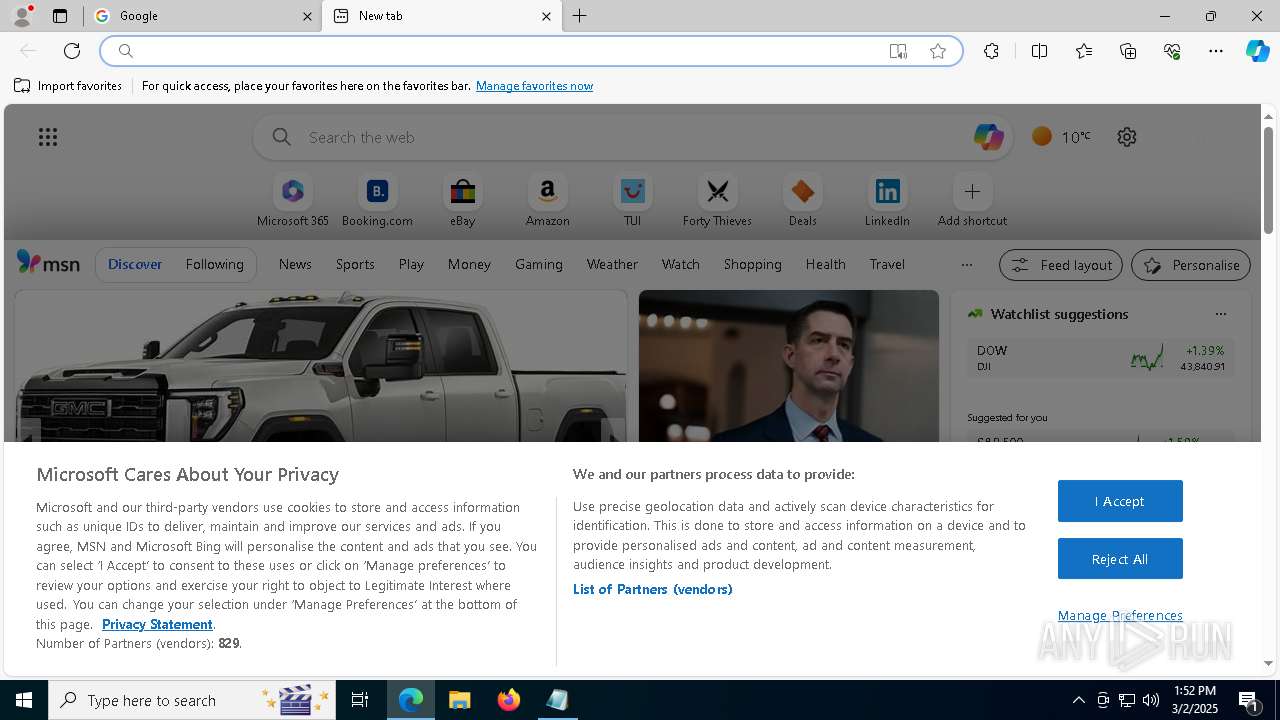Click Reject All privacy button

point(1120,559)
